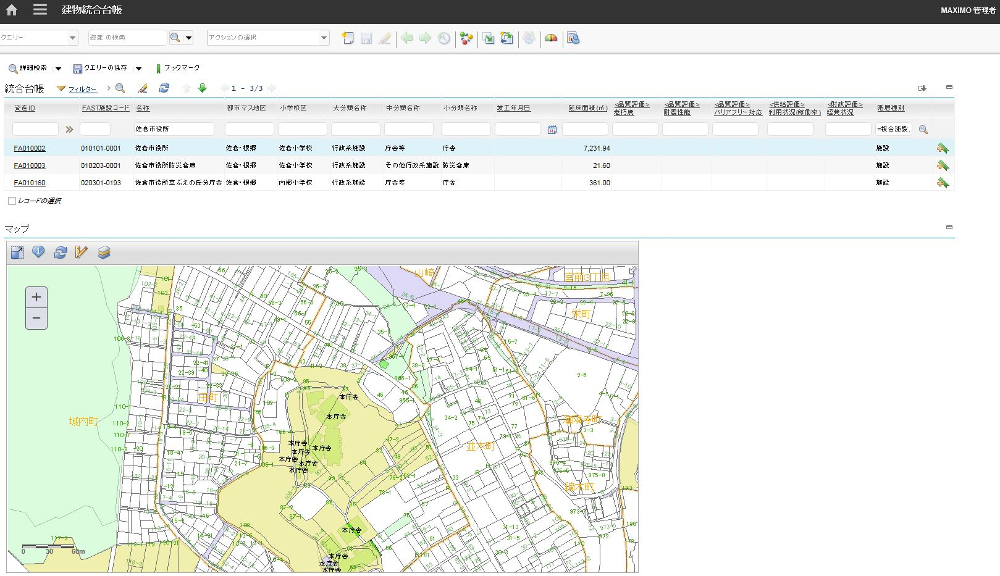Open the hamburger navigation menu
The width and height of the screenshot is (1000, 576).
(x=40, y=10)
